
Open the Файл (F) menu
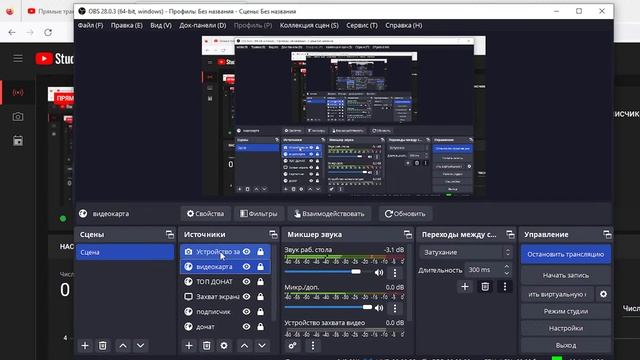(x=90, y=25)
